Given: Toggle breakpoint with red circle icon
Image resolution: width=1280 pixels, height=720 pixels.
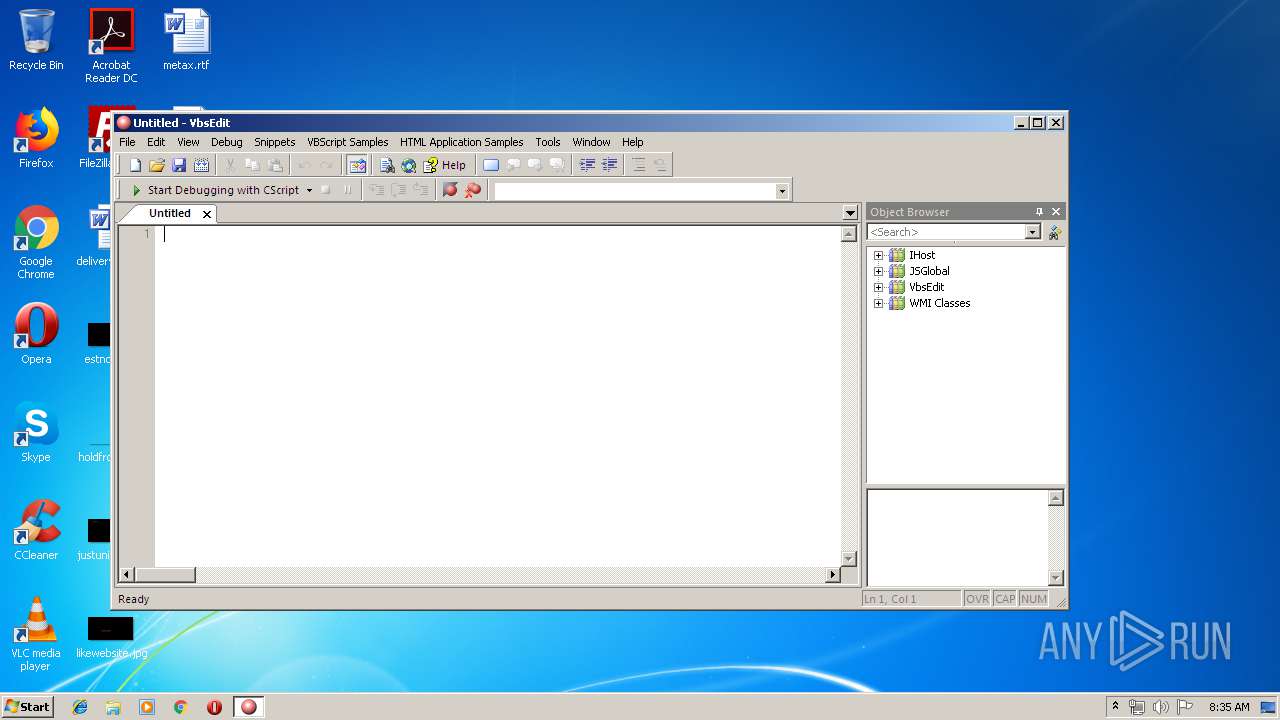Looking at the screenshot, I should 451,190.
